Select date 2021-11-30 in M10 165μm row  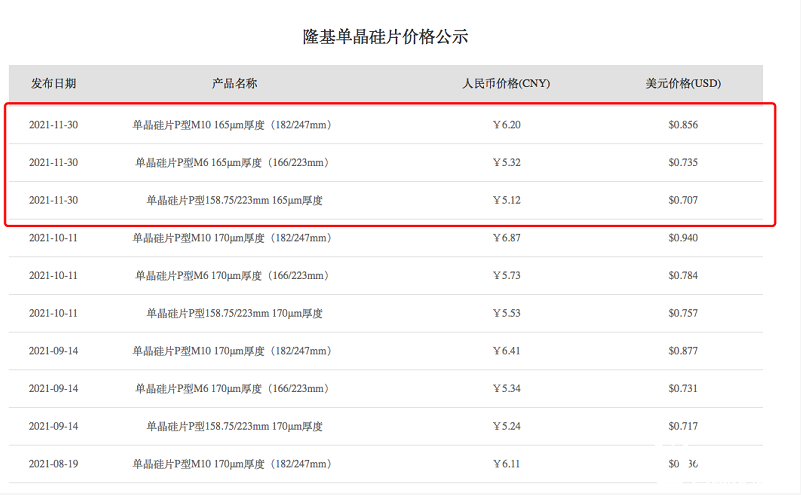54,125
